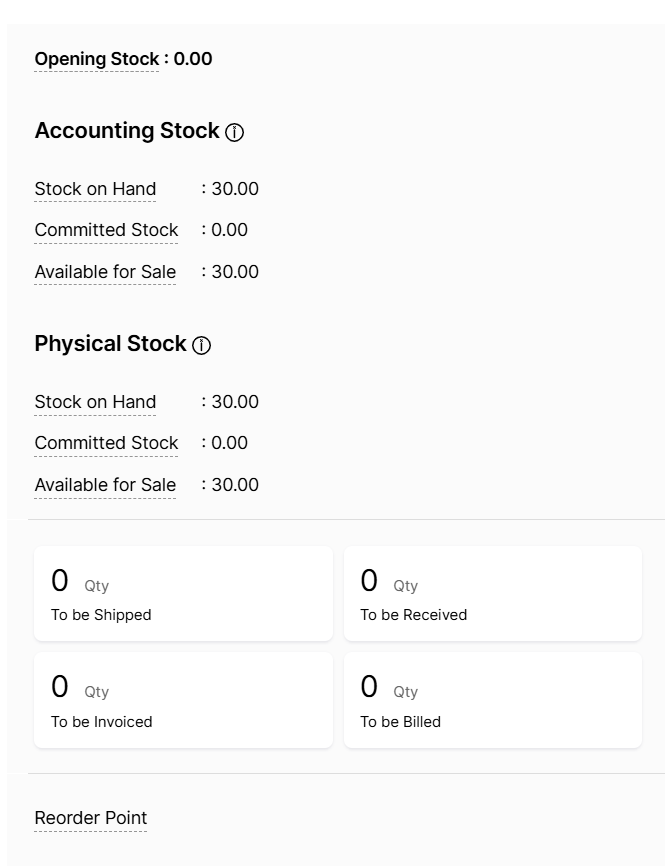Screen dimensions: 665x866
Task: Select the To be Billed quantity card
Action: tap(492, 700)
